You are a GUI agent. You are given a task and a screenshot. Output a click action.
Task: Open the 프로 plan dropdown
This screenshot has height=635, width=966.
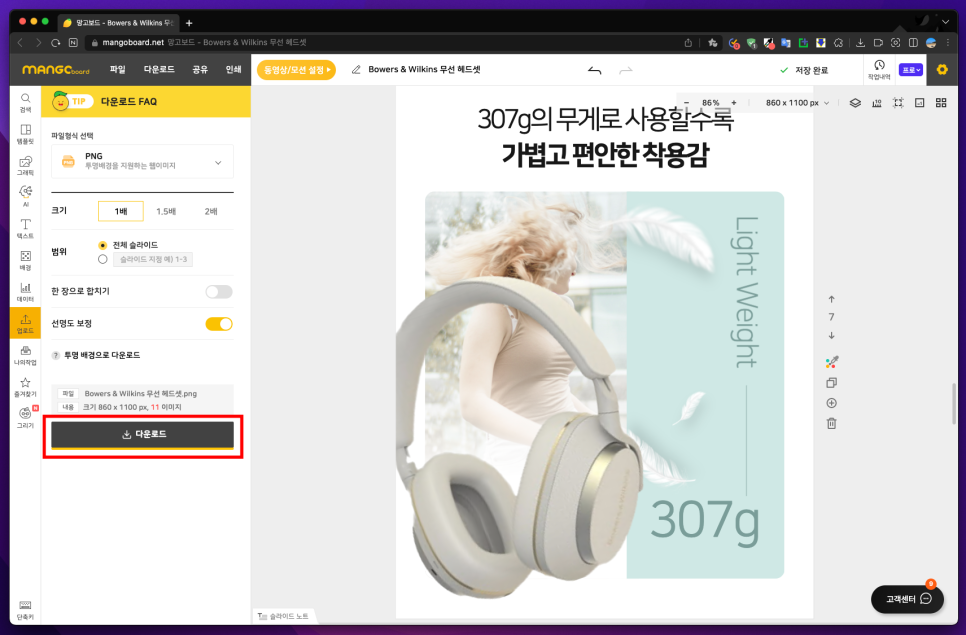(911, 70)
